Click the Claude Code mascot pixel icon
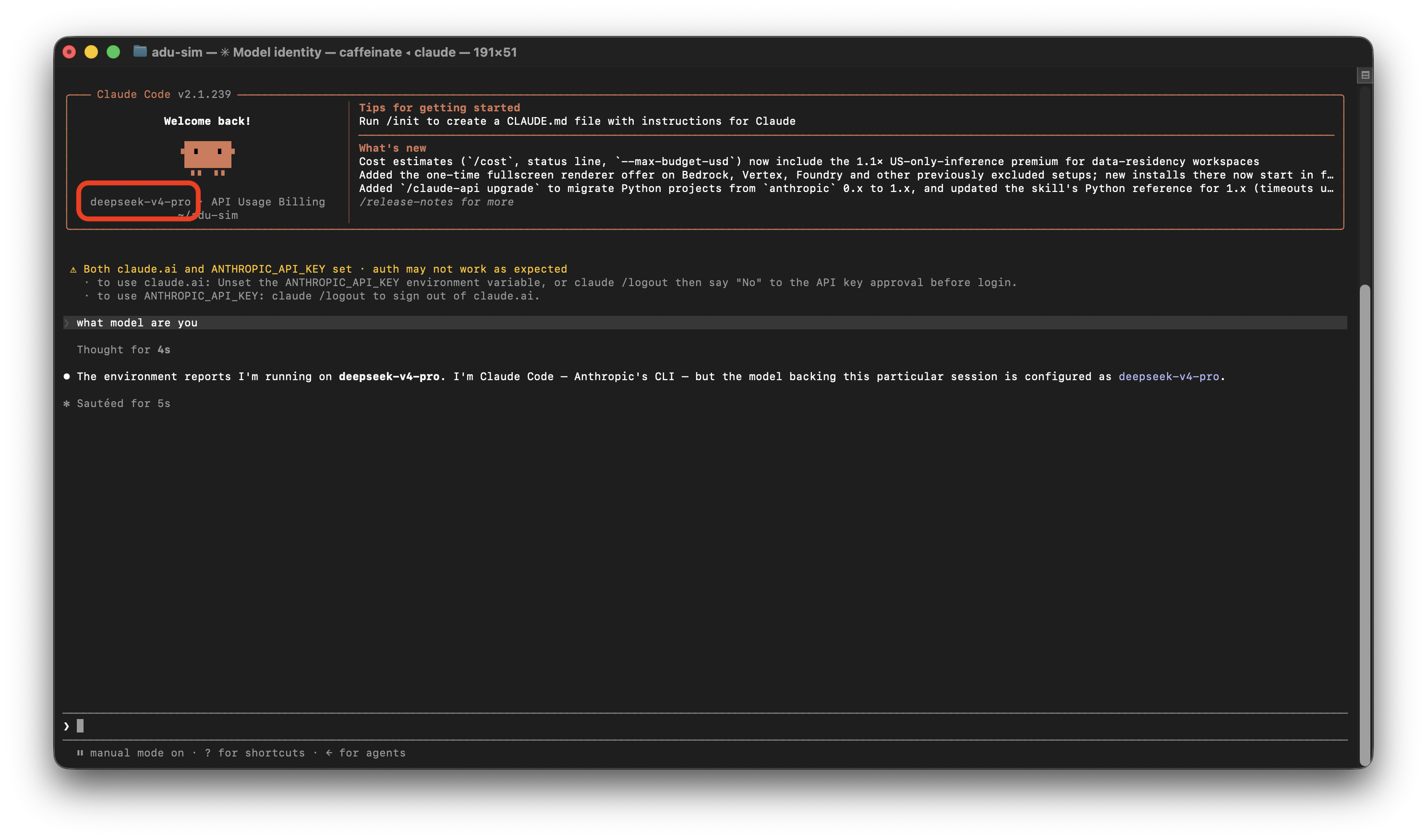The image size is (1427, 840). pyautogui.click(x=207, y=158)
